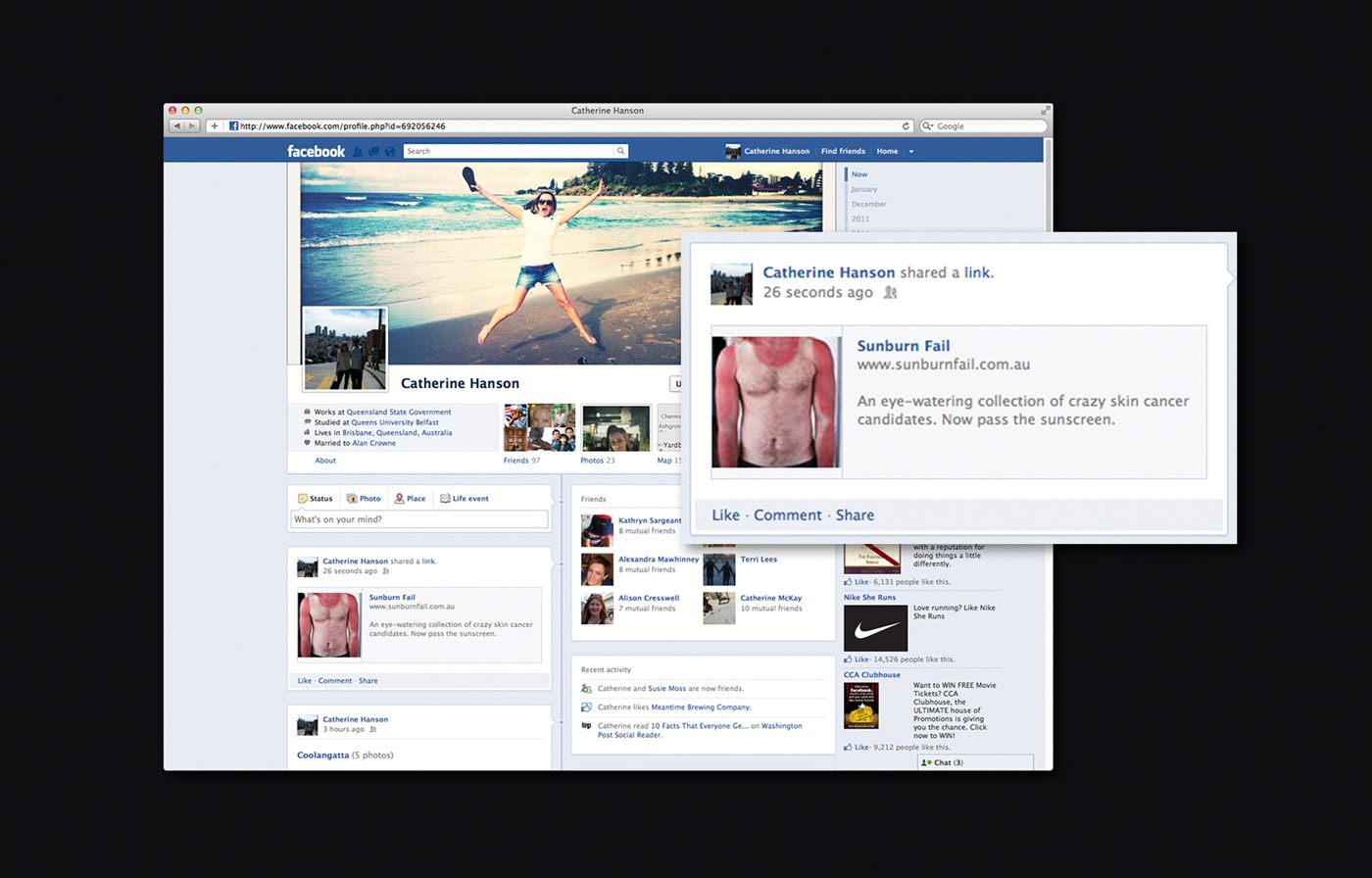Select the Place composer tab
The height and width of the screenshot is (878, 1372).
tap(410, 499)
